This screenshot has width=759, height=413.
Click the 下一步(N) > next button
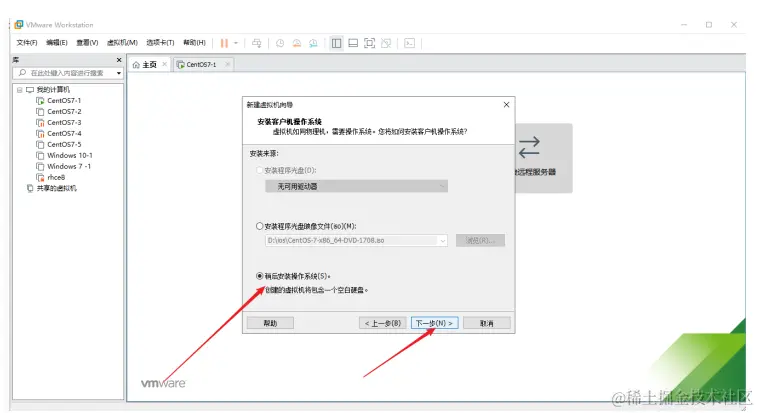coord(434,323)
